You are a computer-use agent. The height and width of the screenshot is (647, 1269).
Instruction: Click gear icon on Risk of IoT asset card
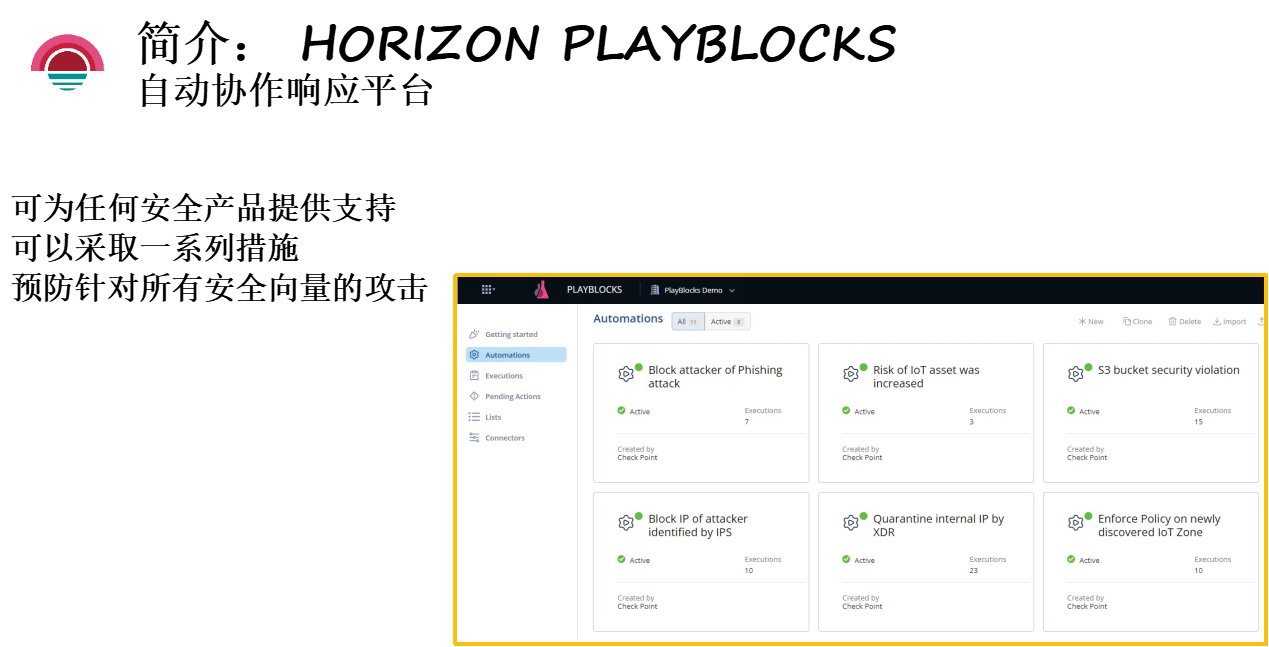click(x=850, y=374)
